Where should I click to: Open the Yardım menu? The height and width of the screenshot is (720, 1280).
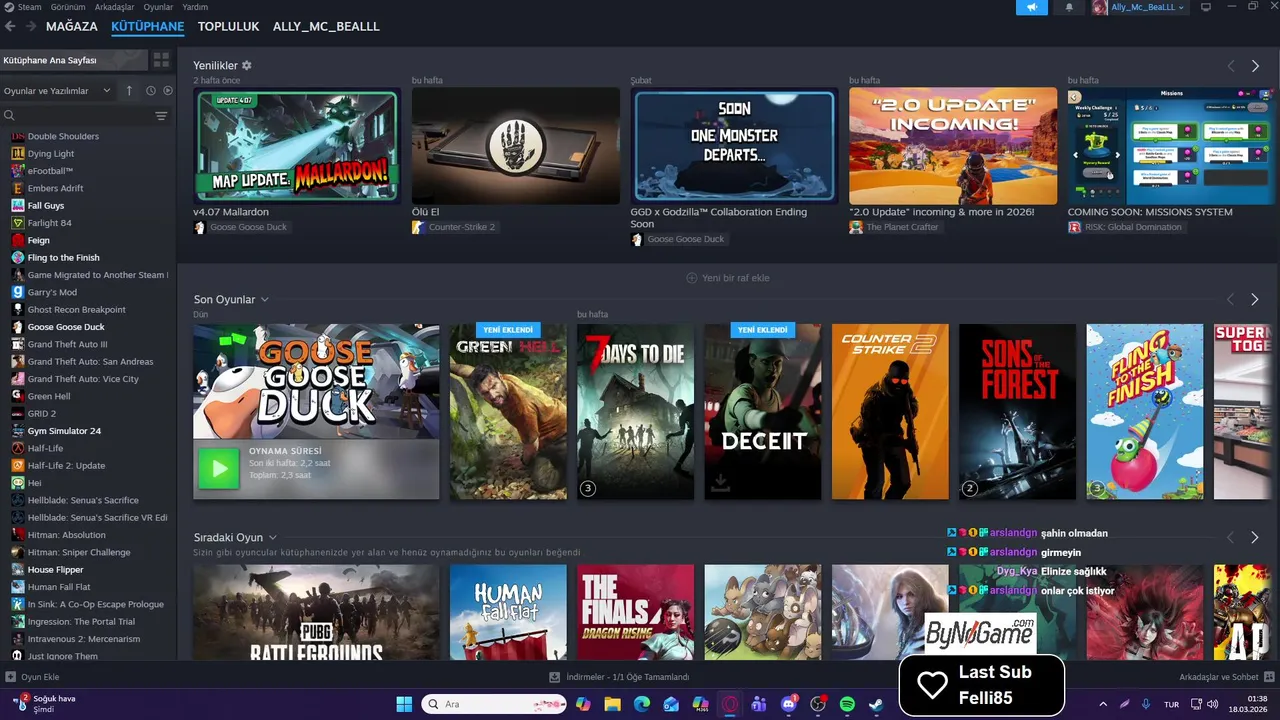[195, 7]
